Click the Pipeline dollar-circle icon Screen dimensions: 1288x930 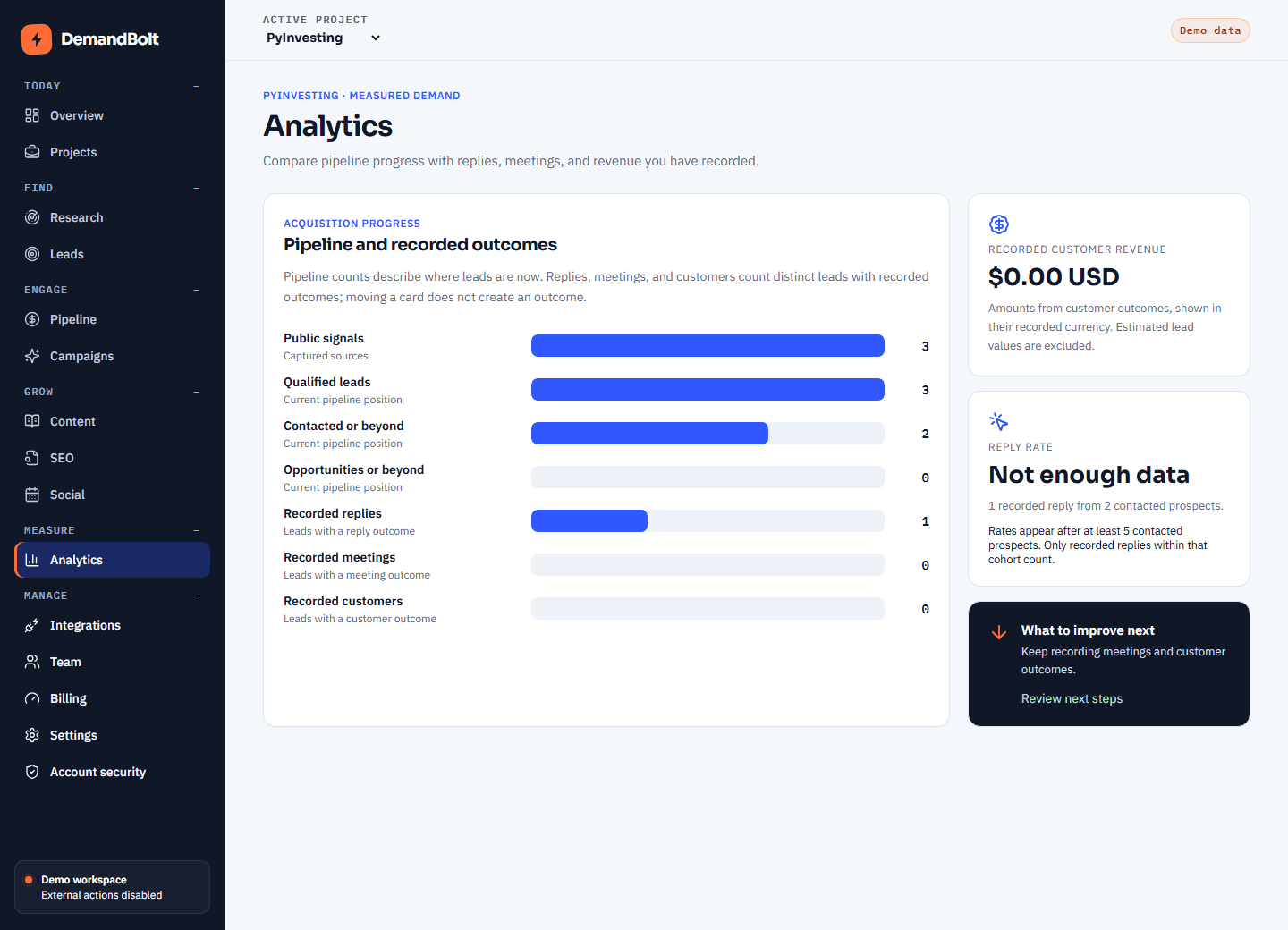(32, 319)
